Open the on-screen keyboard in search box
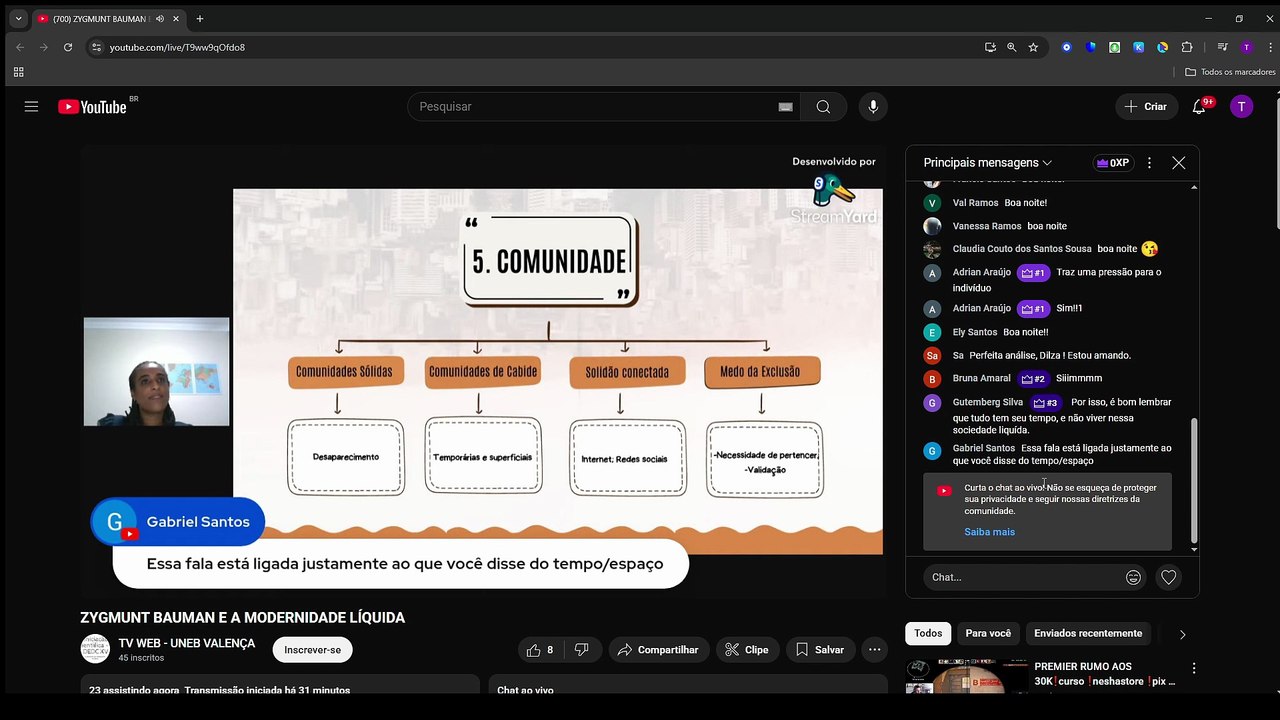Viewport: 1280px width, 720px height. click(x=786, y=107)
